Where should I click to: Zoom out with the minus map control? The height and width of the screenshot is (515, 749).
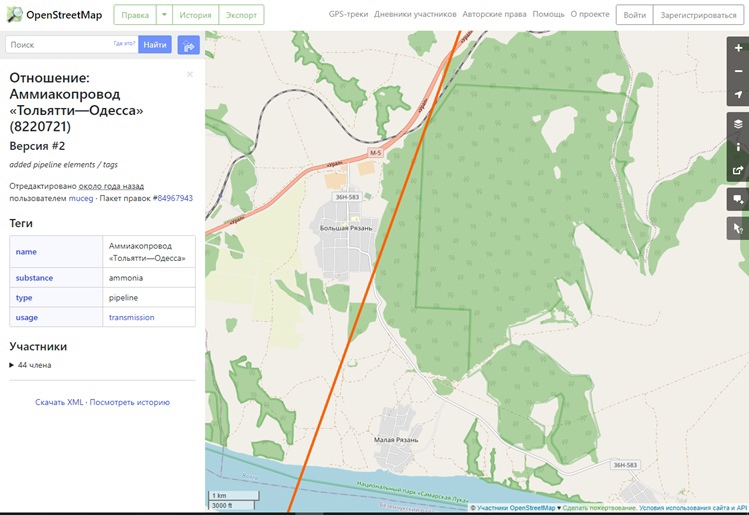(738, 71)
